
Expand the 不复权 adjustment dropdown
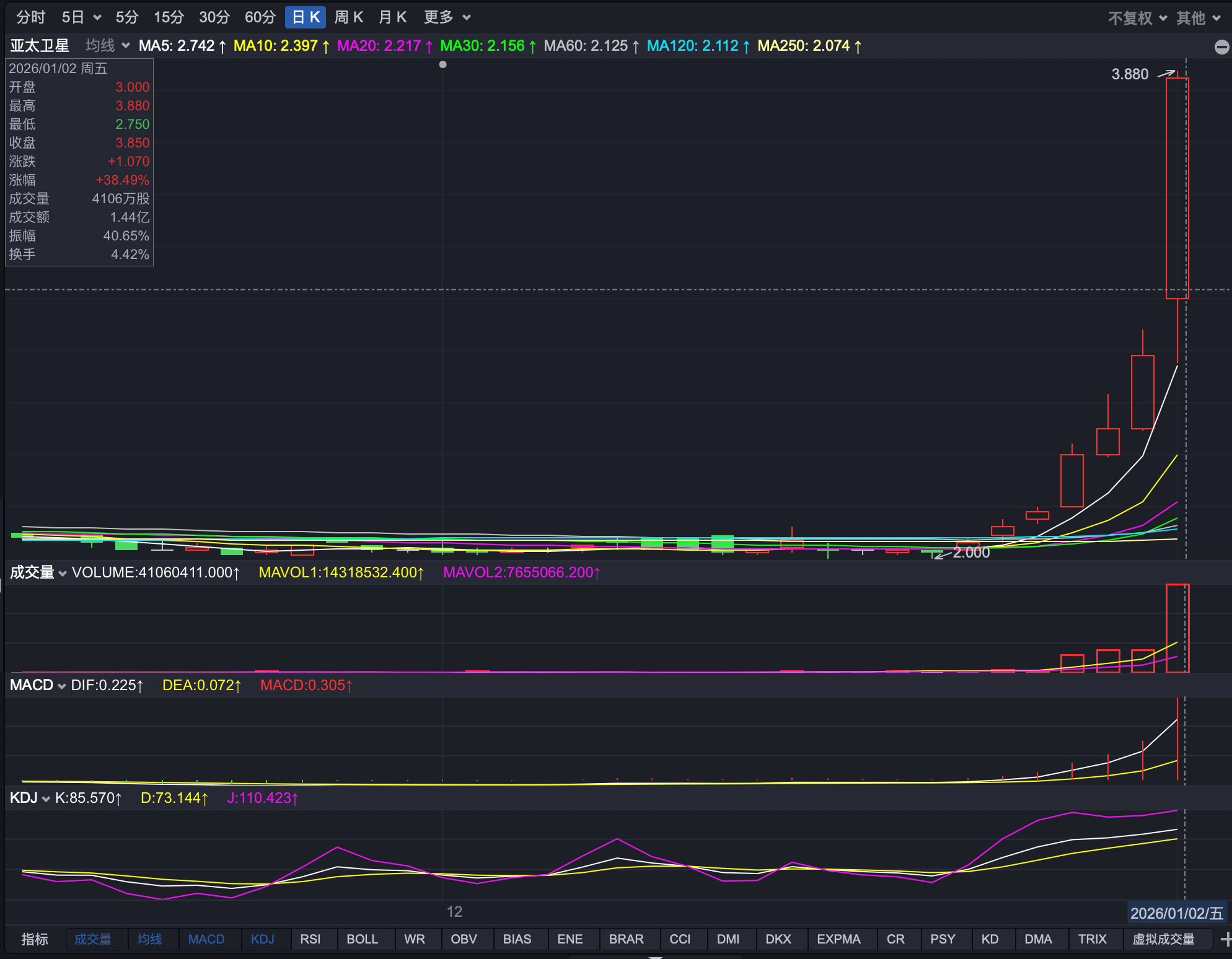[1137, 18]
